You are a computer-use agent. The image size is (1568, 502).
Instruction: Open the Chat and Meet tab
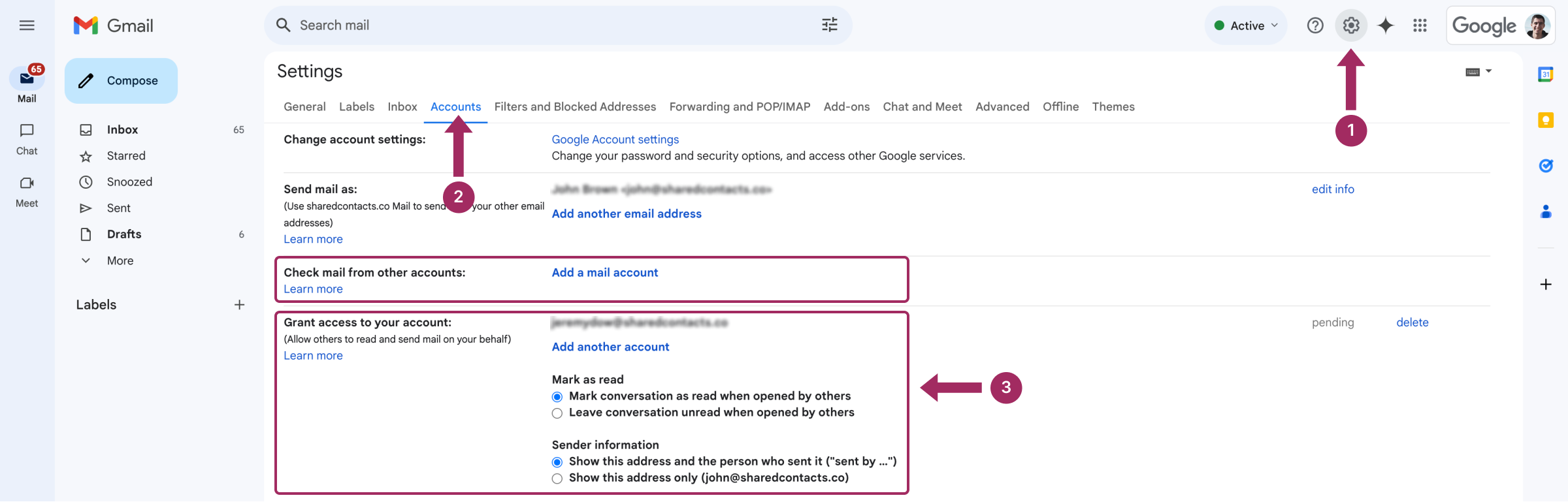(x=923, y=107)
